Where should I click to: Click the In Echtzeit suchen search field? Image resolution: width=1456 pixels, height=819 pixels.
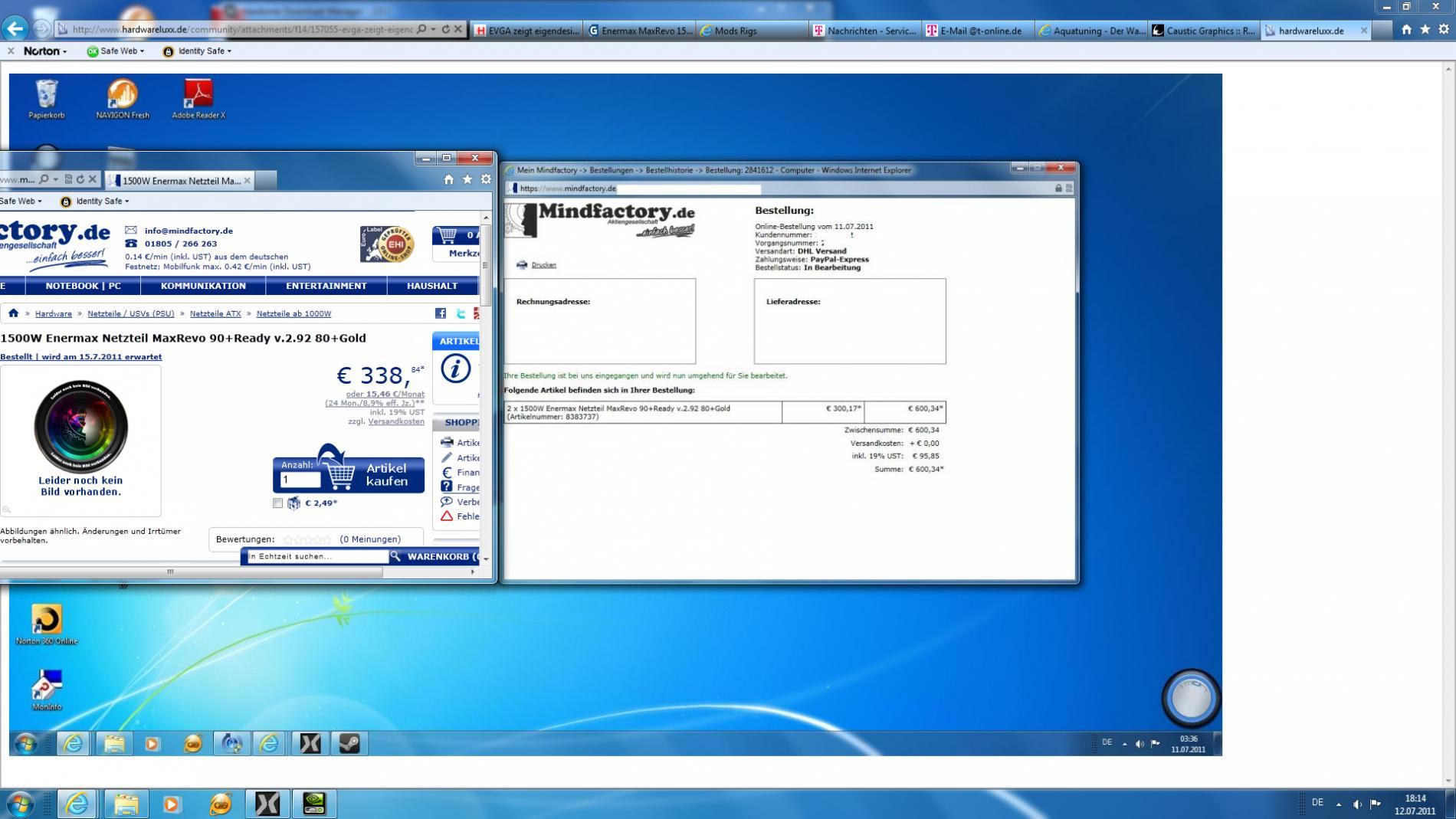[x=316, y=556]
